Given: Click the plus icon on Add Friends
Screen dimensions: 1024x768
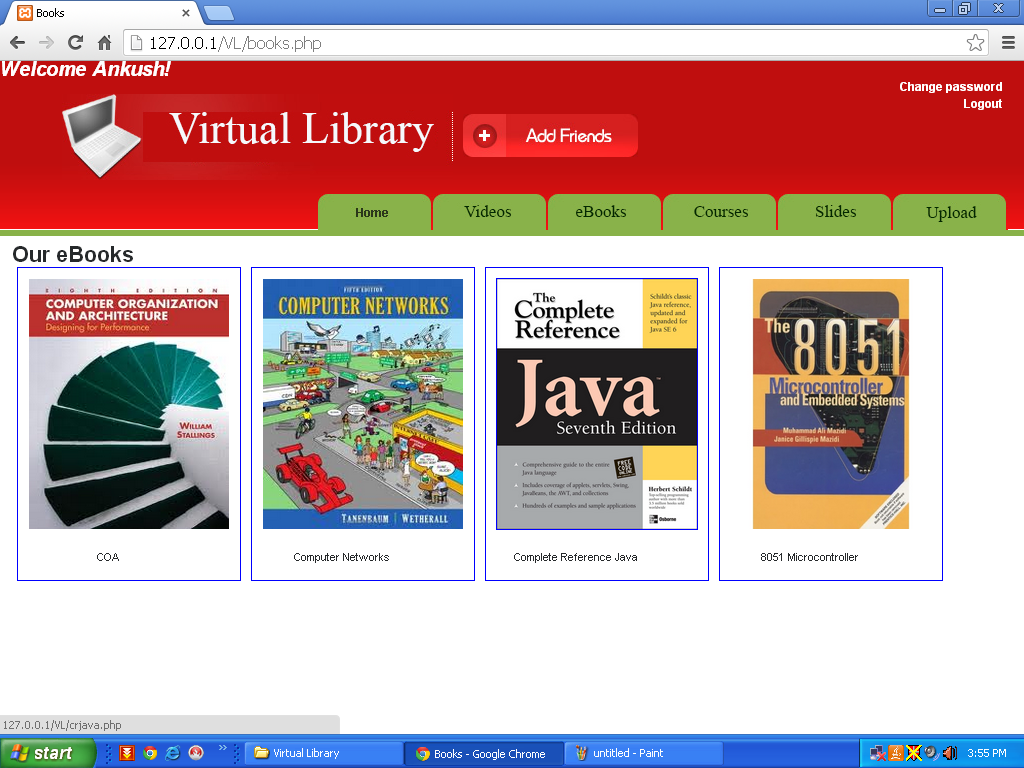Looking at the screenshot, I should tap(485, 136).
